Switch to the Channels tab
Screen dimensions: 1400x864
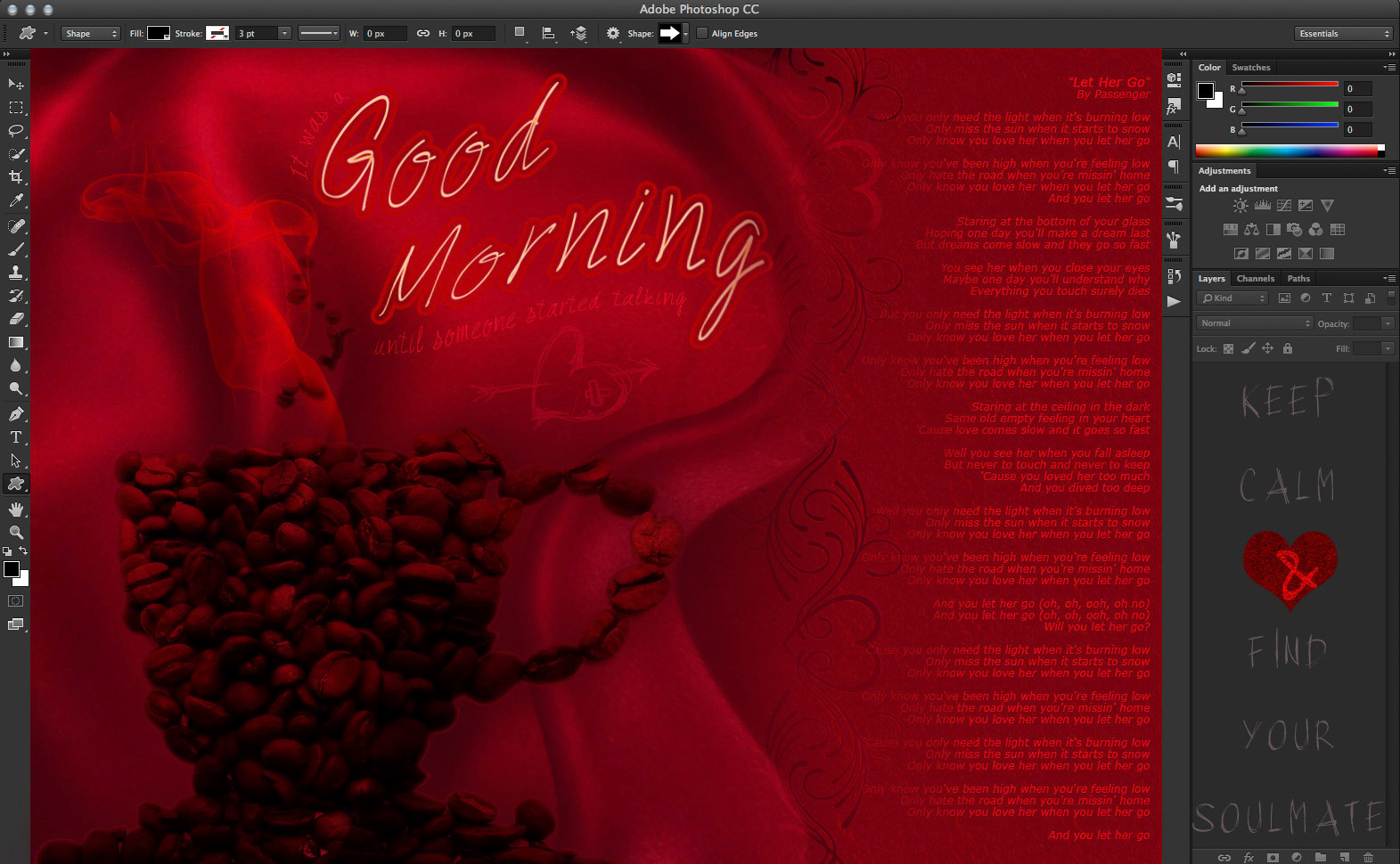point(1256,279)
